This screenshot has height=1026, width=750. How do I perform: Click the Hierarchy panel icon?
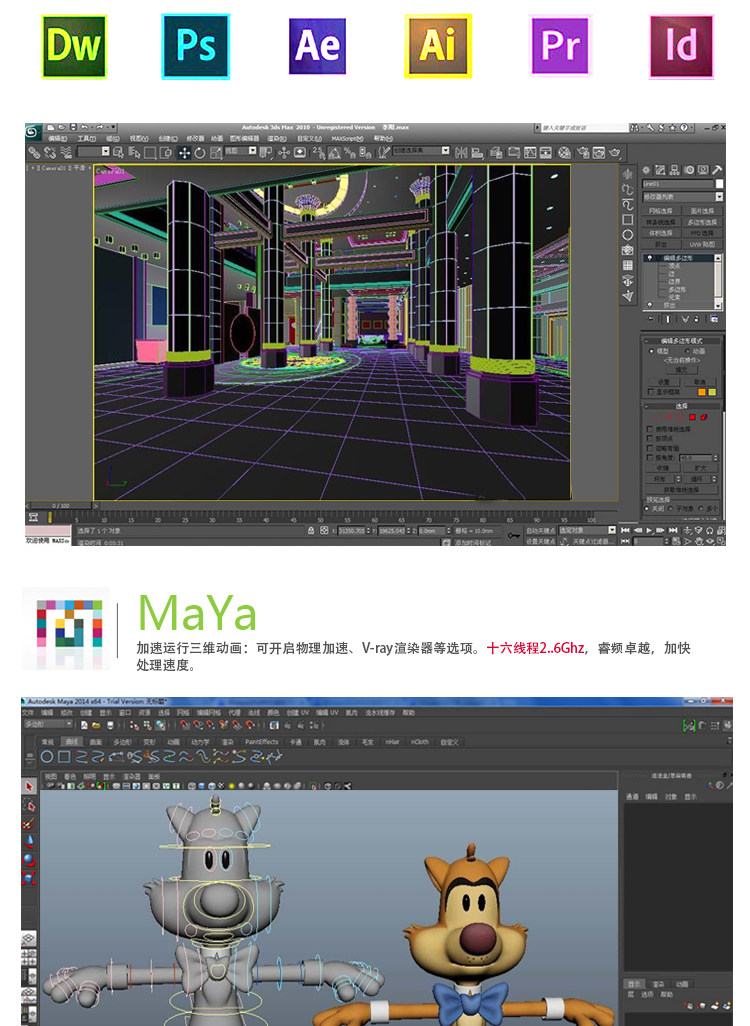pos(674,170)
